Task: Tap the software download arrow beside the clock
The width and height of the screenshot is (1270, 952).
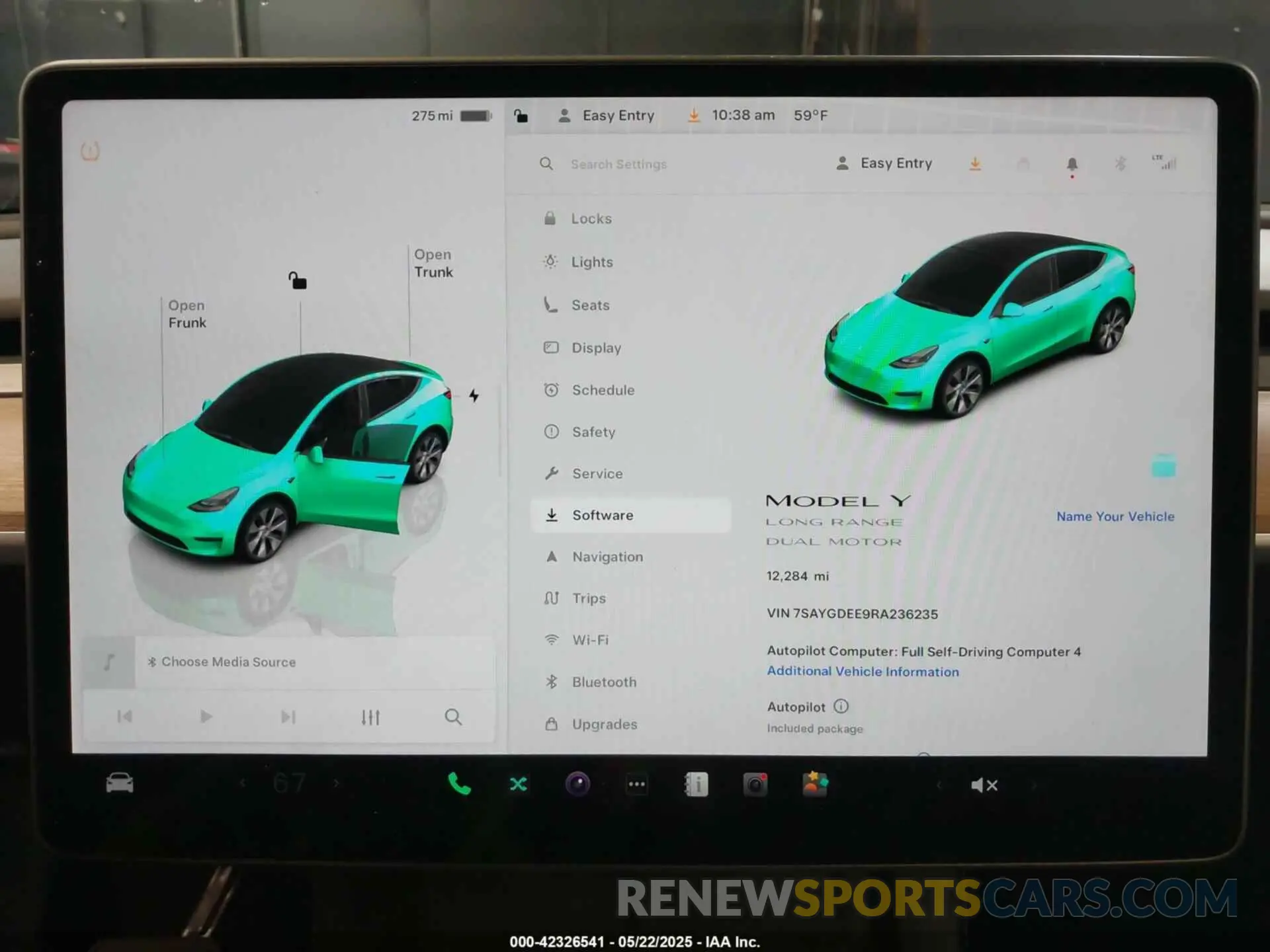Action: 693,116
